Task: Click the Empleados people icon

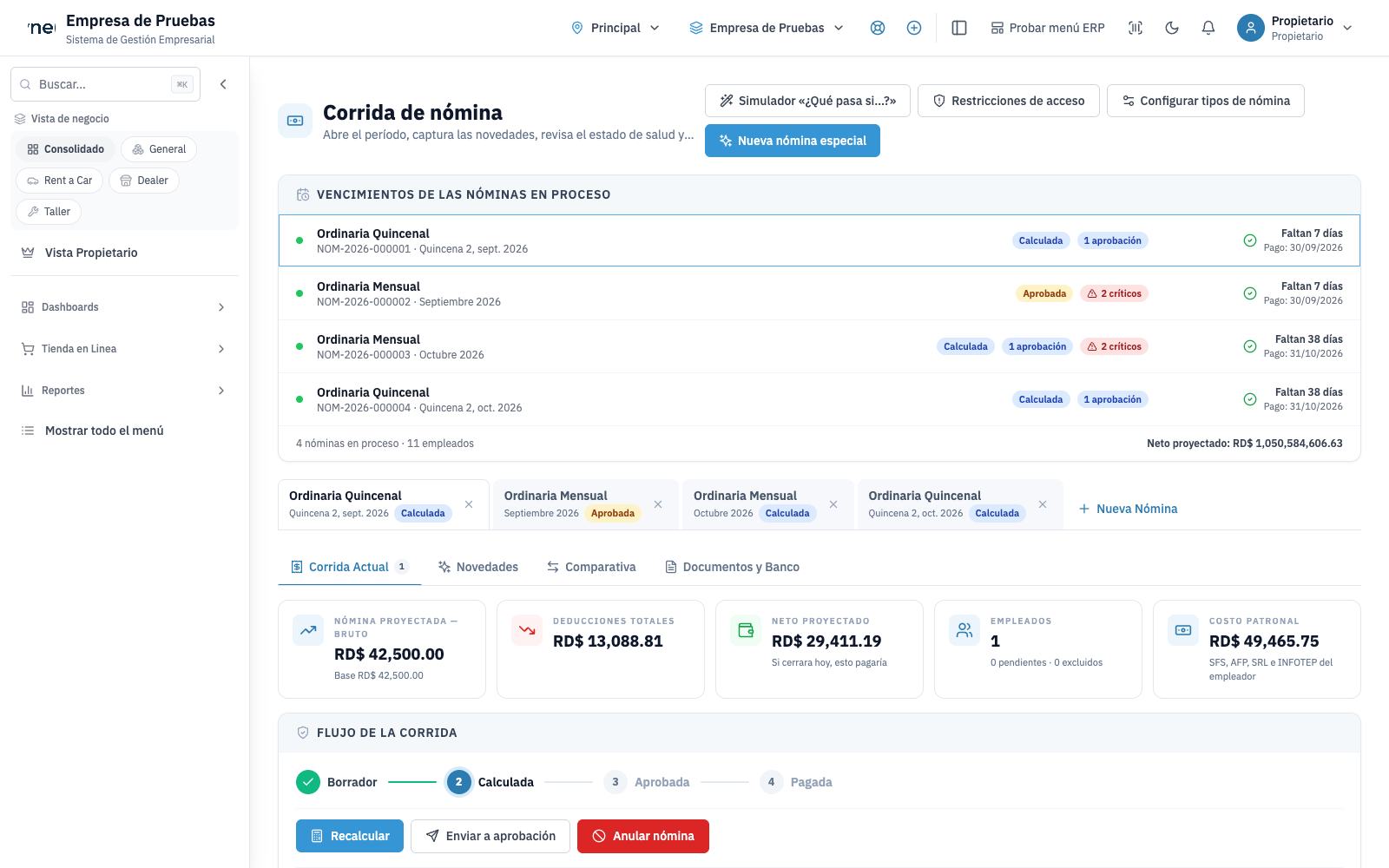Action: click(964, 630)
